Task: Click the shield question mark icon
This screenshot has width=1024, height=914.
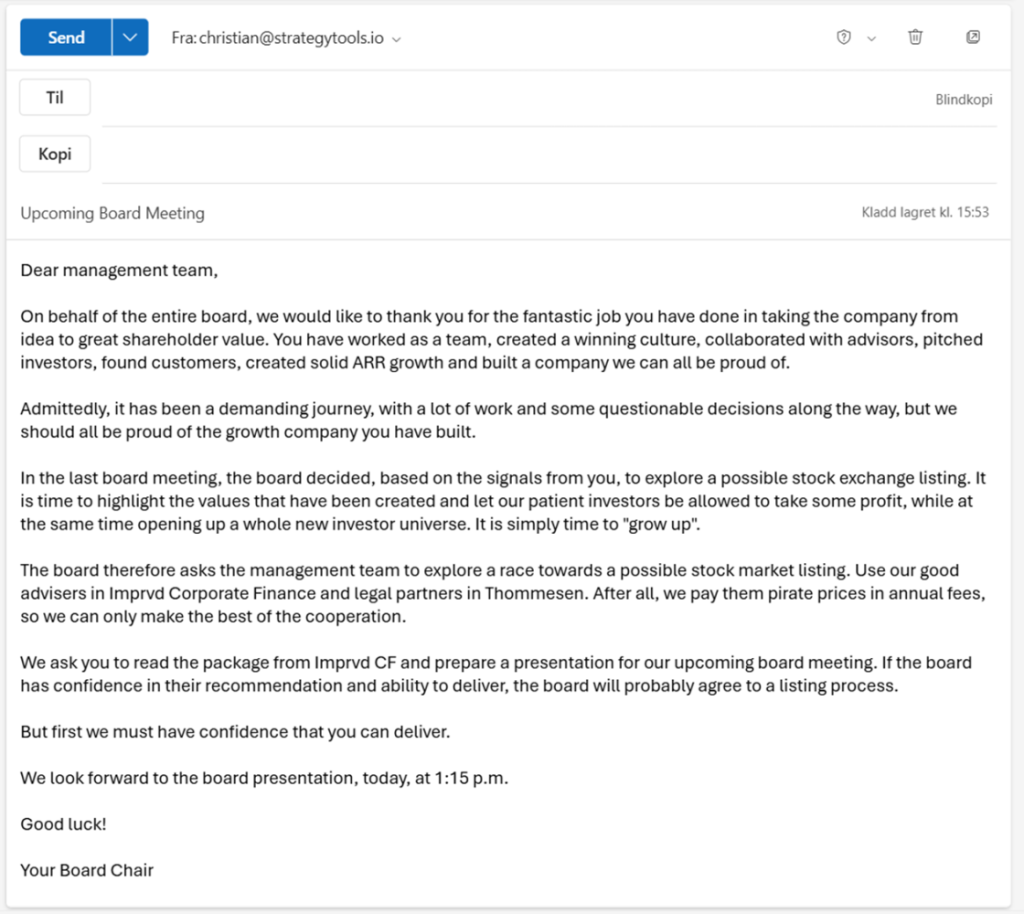Action: 844,38
